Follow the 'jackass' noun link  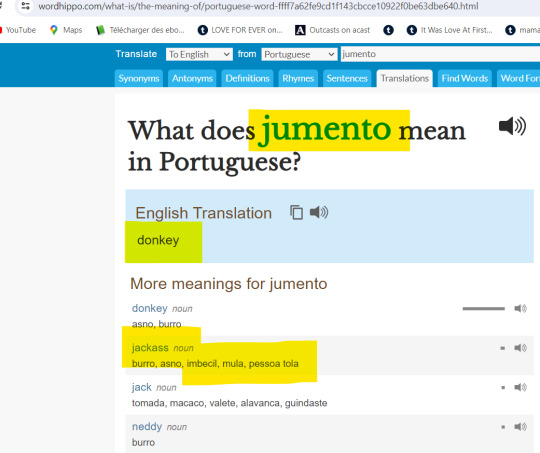point(150,347)
